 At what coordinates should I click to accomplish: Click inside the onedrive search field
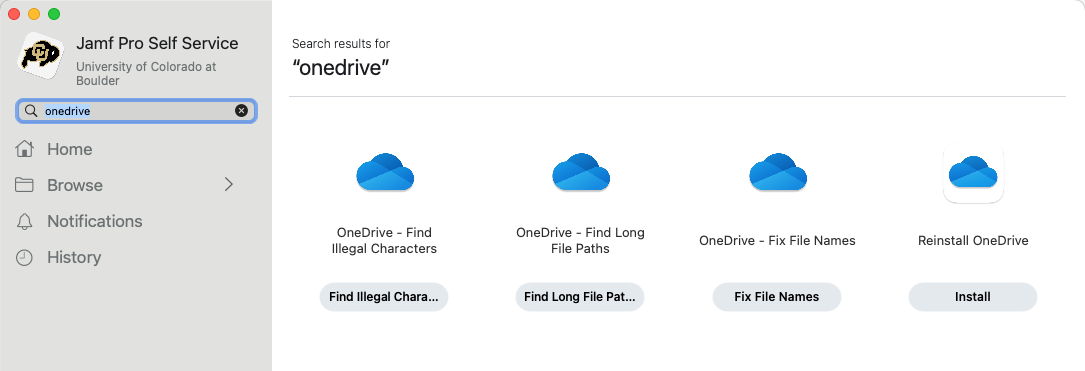tap(137, 111)
